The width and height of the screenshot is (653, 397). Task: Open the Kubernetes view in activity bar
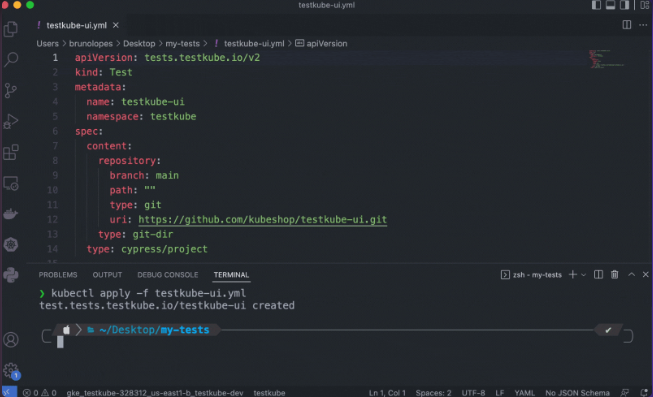coord(11,245)
